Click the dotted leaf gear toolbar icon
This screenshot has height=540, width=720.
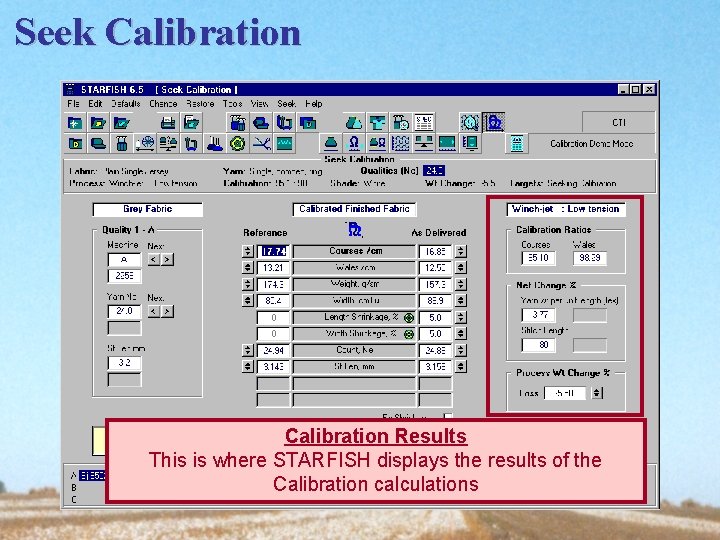coord(470,123)
